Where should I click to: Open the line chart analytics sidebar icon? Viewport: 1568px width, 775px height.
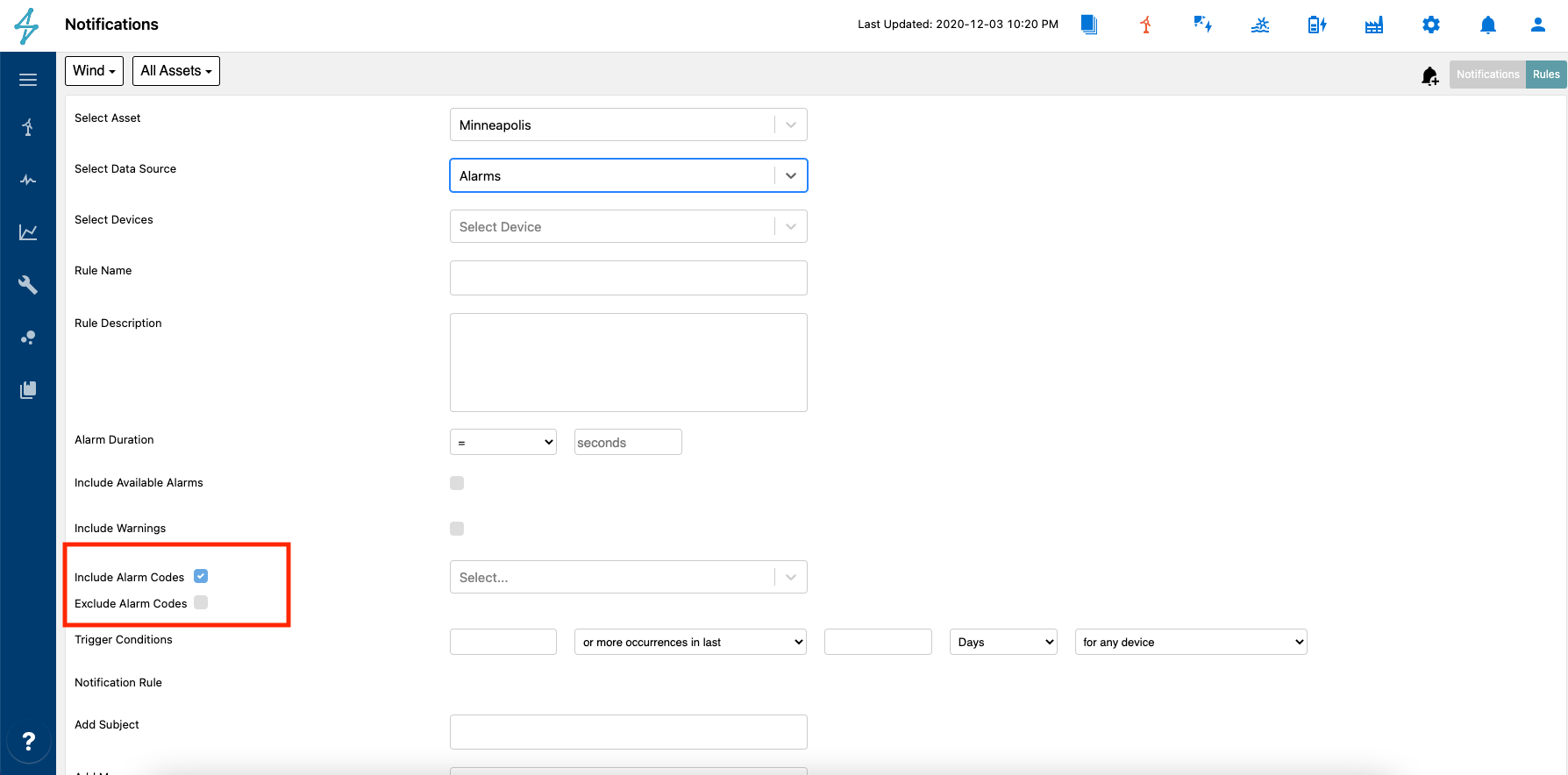point(28,232)
